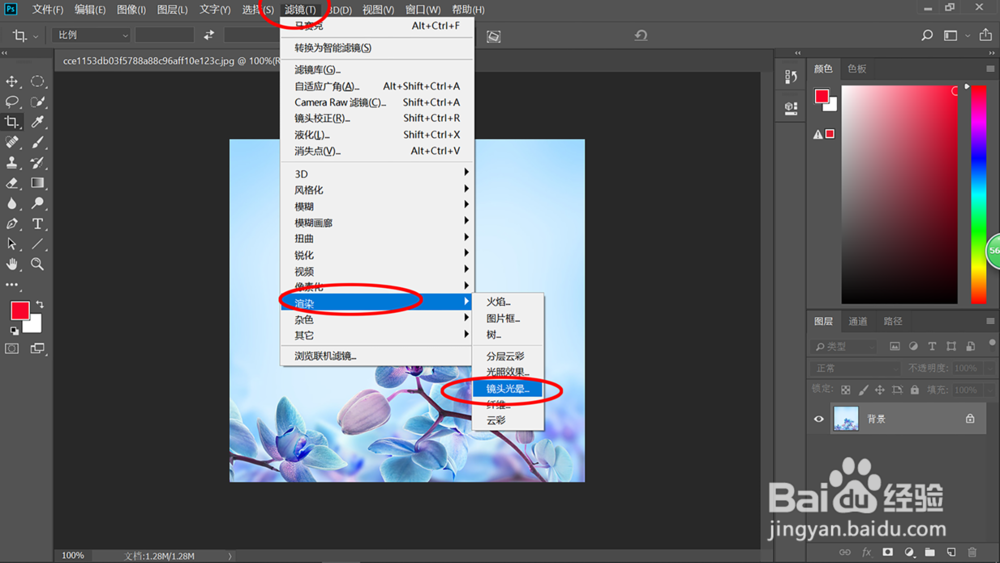Select the Path Selection tool
Screen dimensions: 1000x563
coord(12,244)
